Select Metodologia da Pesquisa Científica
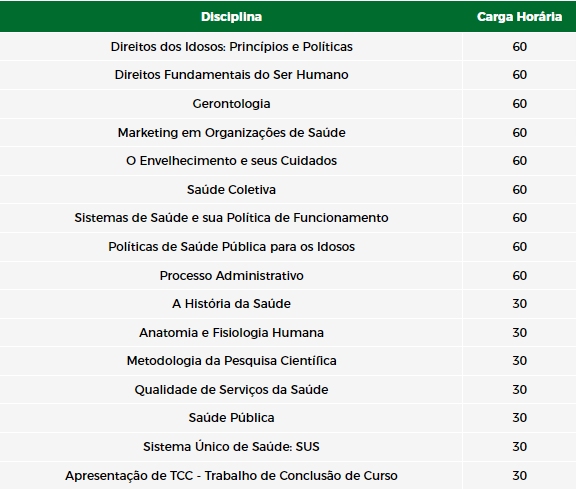 [231, 361]
